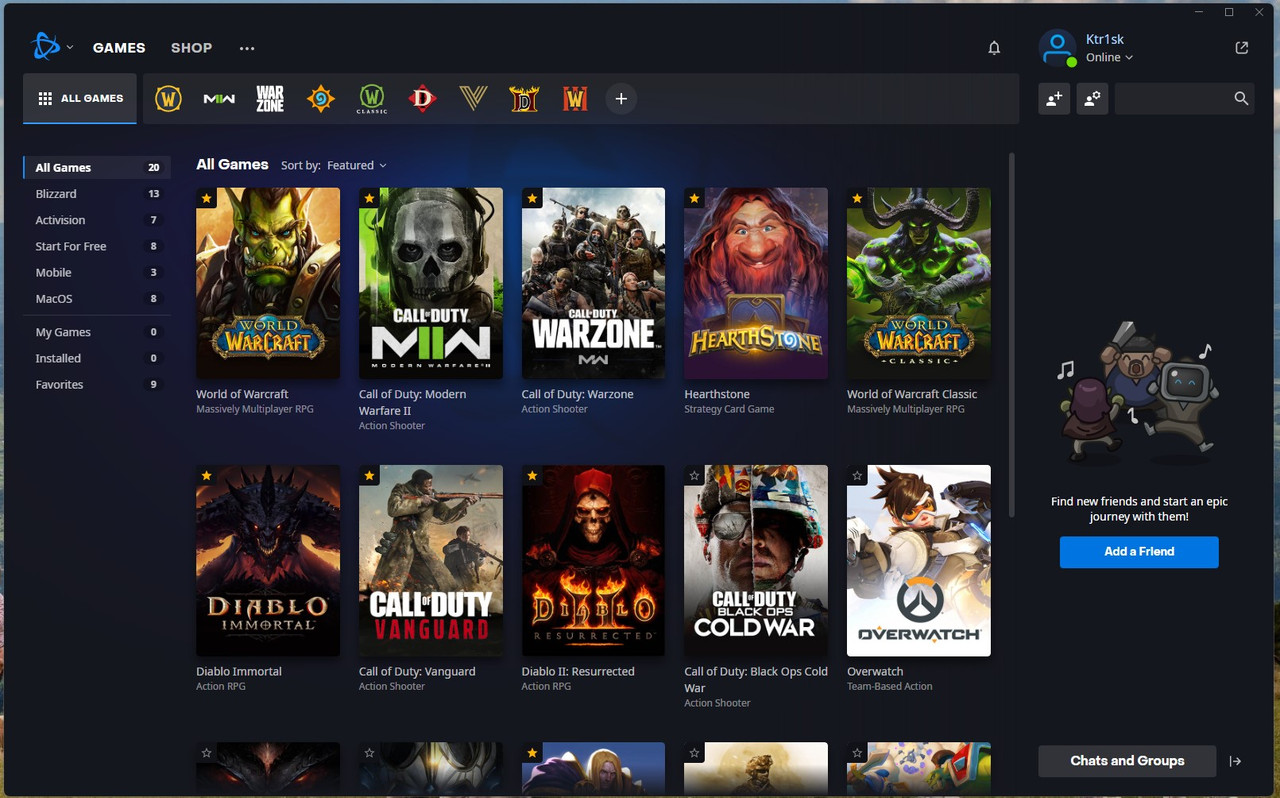The width and height of the screenshot is (1280, 798).
Task: Click the games list vertical scrollbar
Action: (x=1012, y=335)
